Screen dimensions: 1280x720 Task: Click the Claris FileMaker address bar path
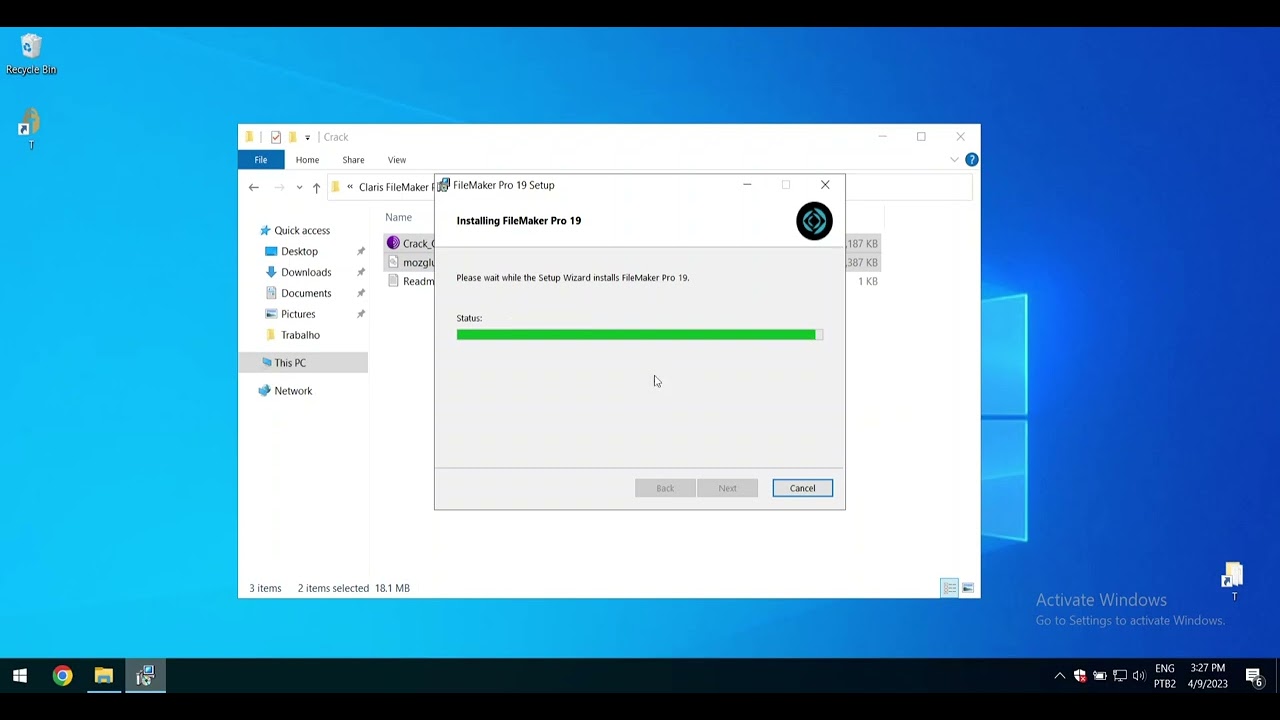tap(397, 187)
